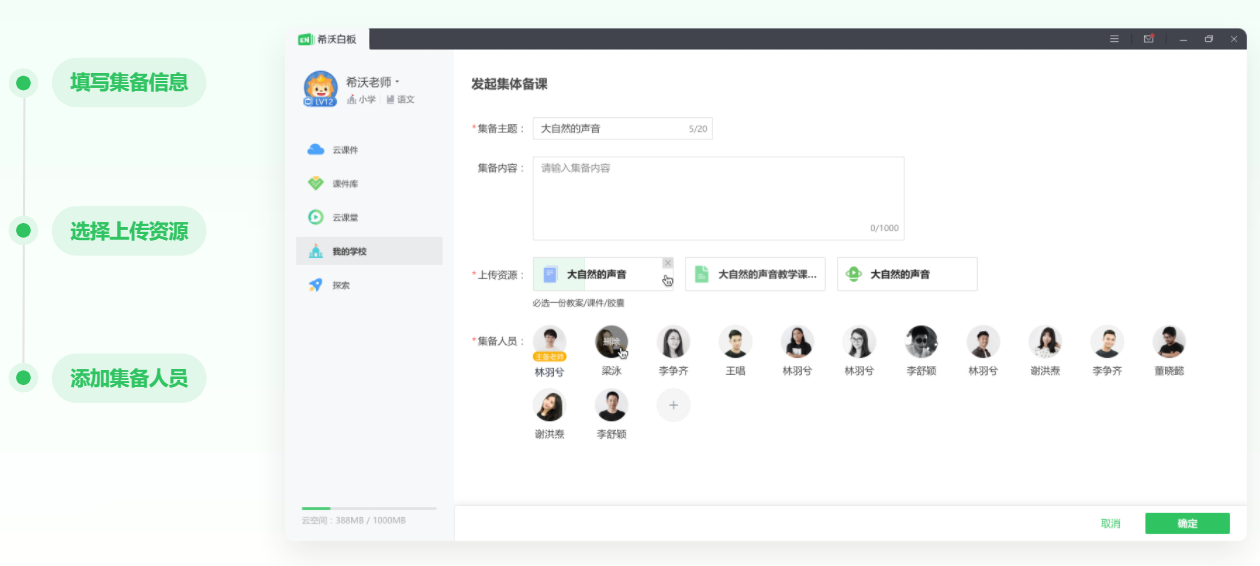
Task: Add a new member with plus button
Action: 673,405
